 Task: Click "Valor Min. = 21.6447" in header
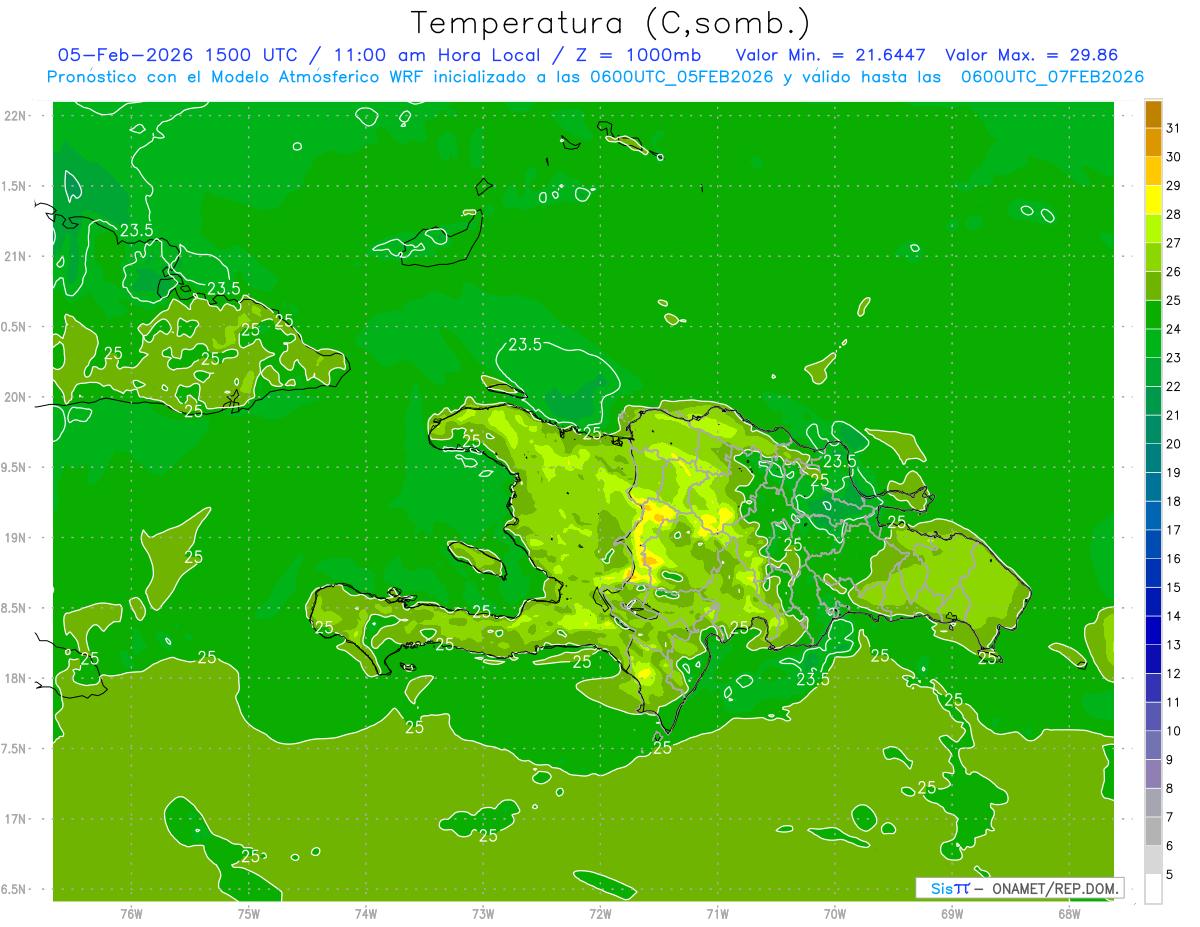pos(830,55)
